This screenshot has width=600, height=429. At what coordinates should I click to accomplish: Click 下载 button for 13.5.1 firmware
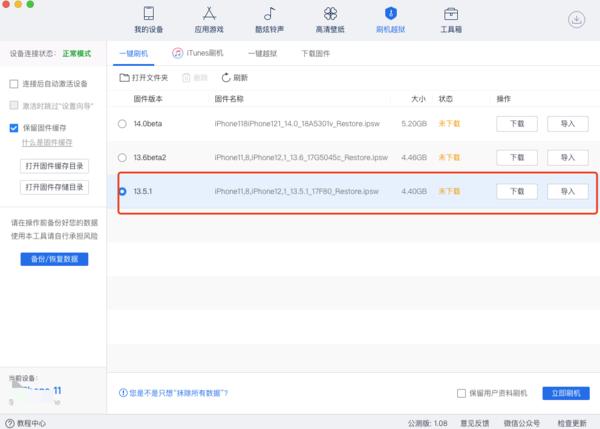[517, 191]
